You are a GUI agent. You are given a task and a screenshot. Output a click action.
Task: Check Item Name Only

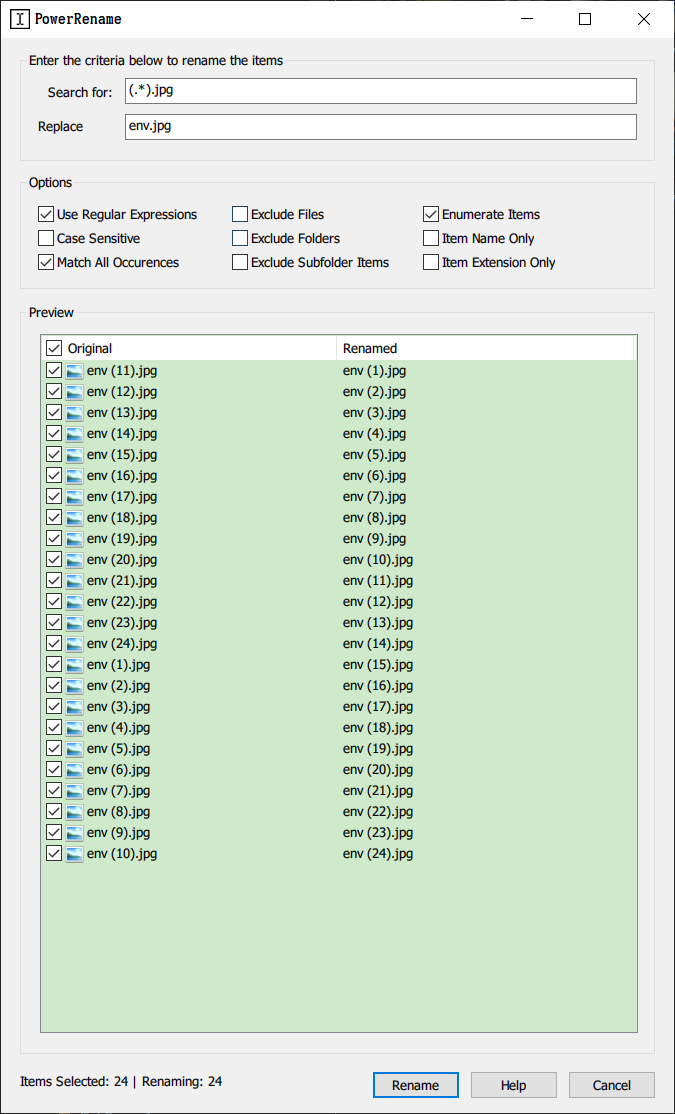(x=431, y=239)
